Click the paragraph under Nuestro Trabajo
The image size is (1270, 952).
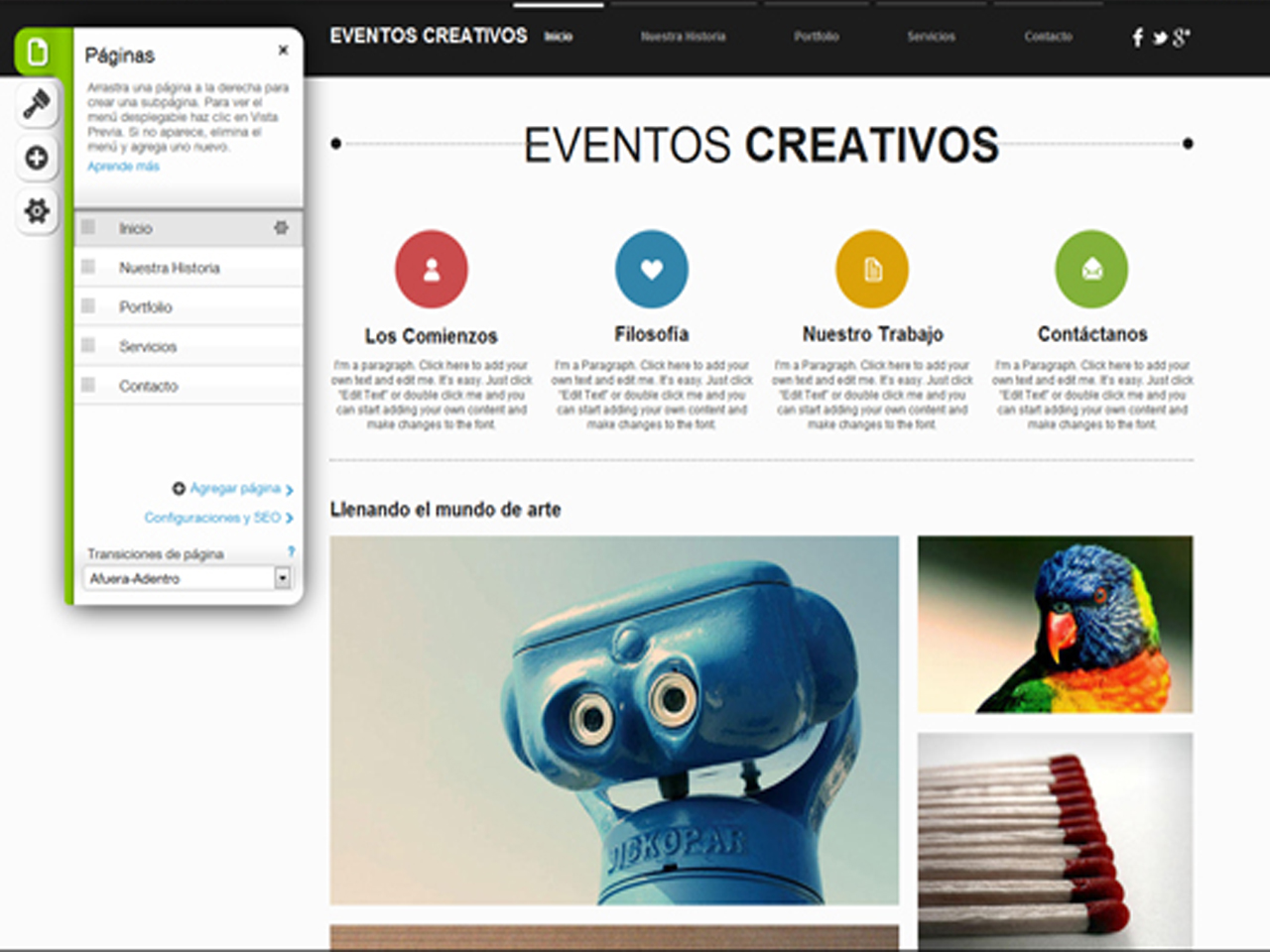(872, 395)
